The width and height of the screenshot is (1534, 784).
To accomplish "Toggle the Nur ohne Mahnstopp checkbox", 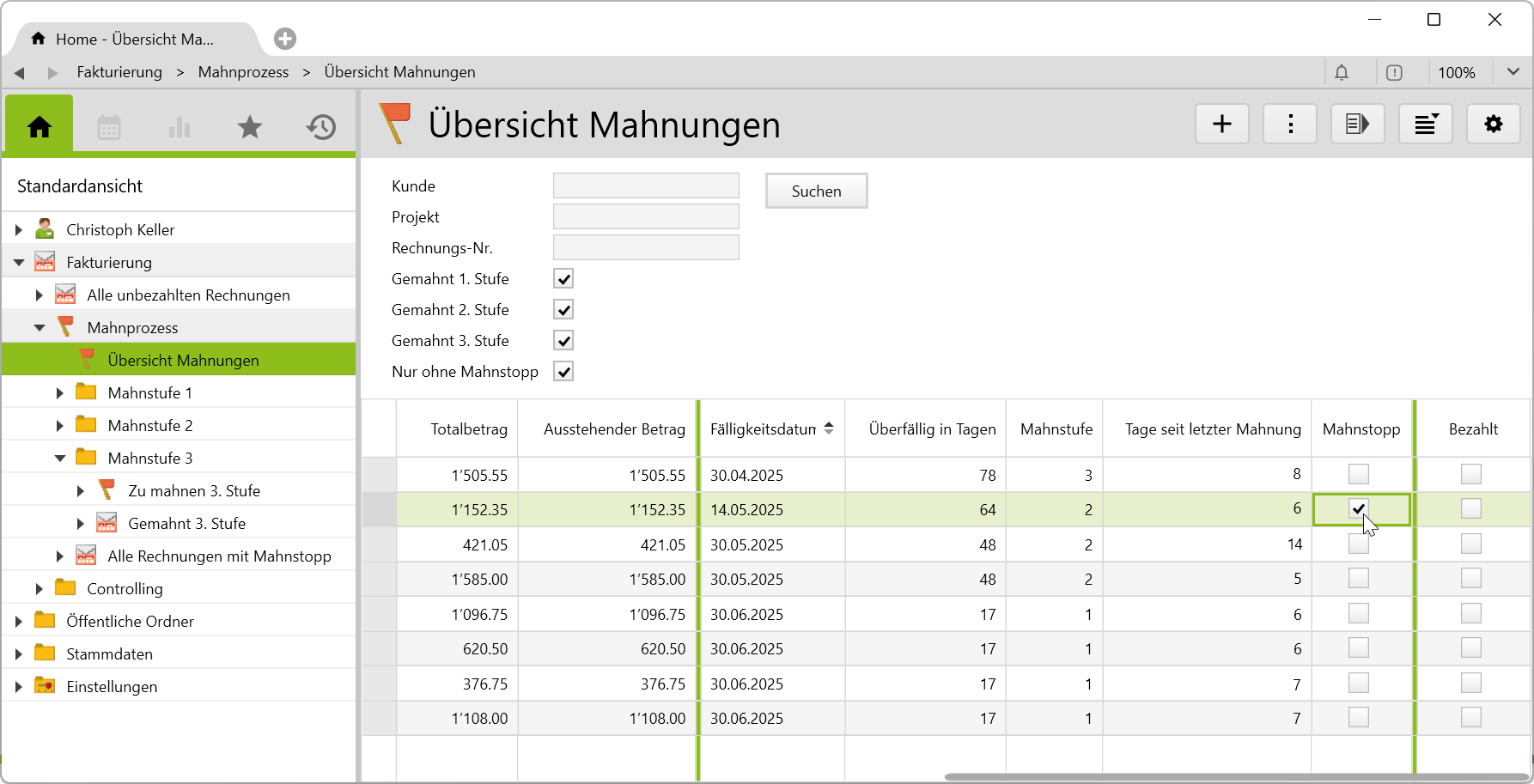I will [x=563, y=372].
